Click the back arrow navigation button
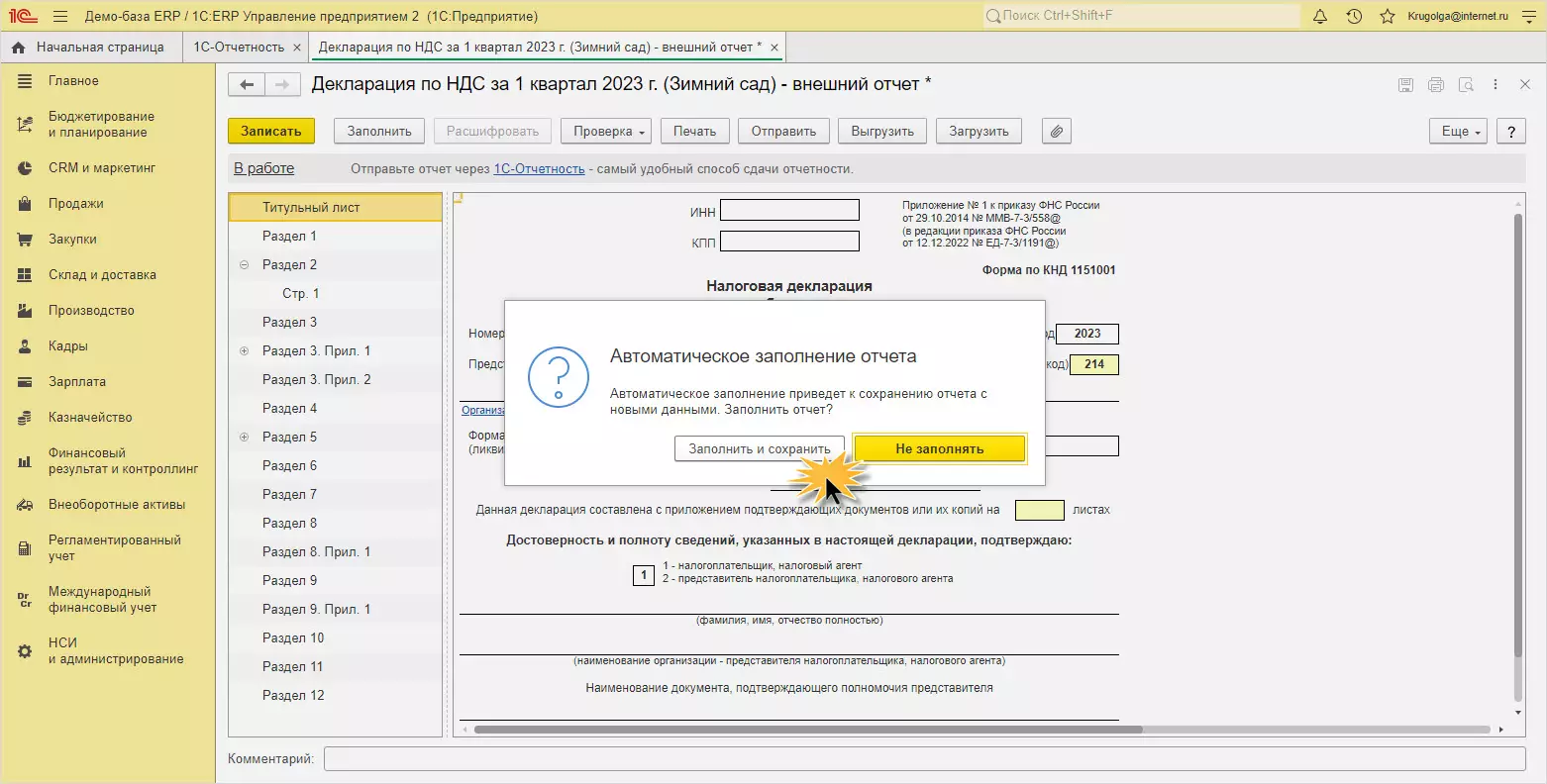1547x784 pixels. [x=247, y=85]
